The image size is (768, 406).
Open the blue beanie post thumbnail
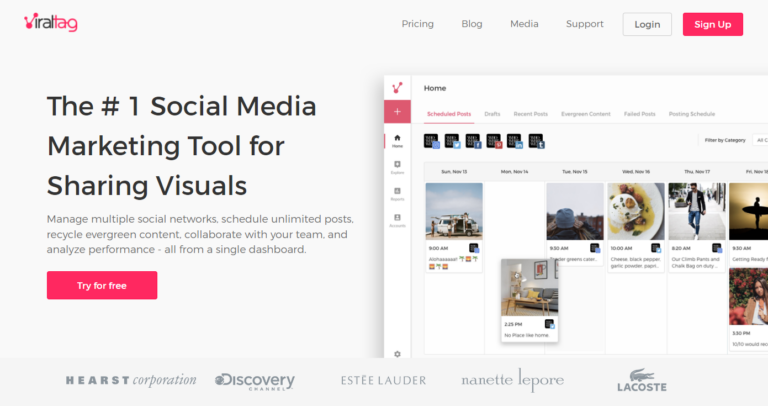pos(575,212)
